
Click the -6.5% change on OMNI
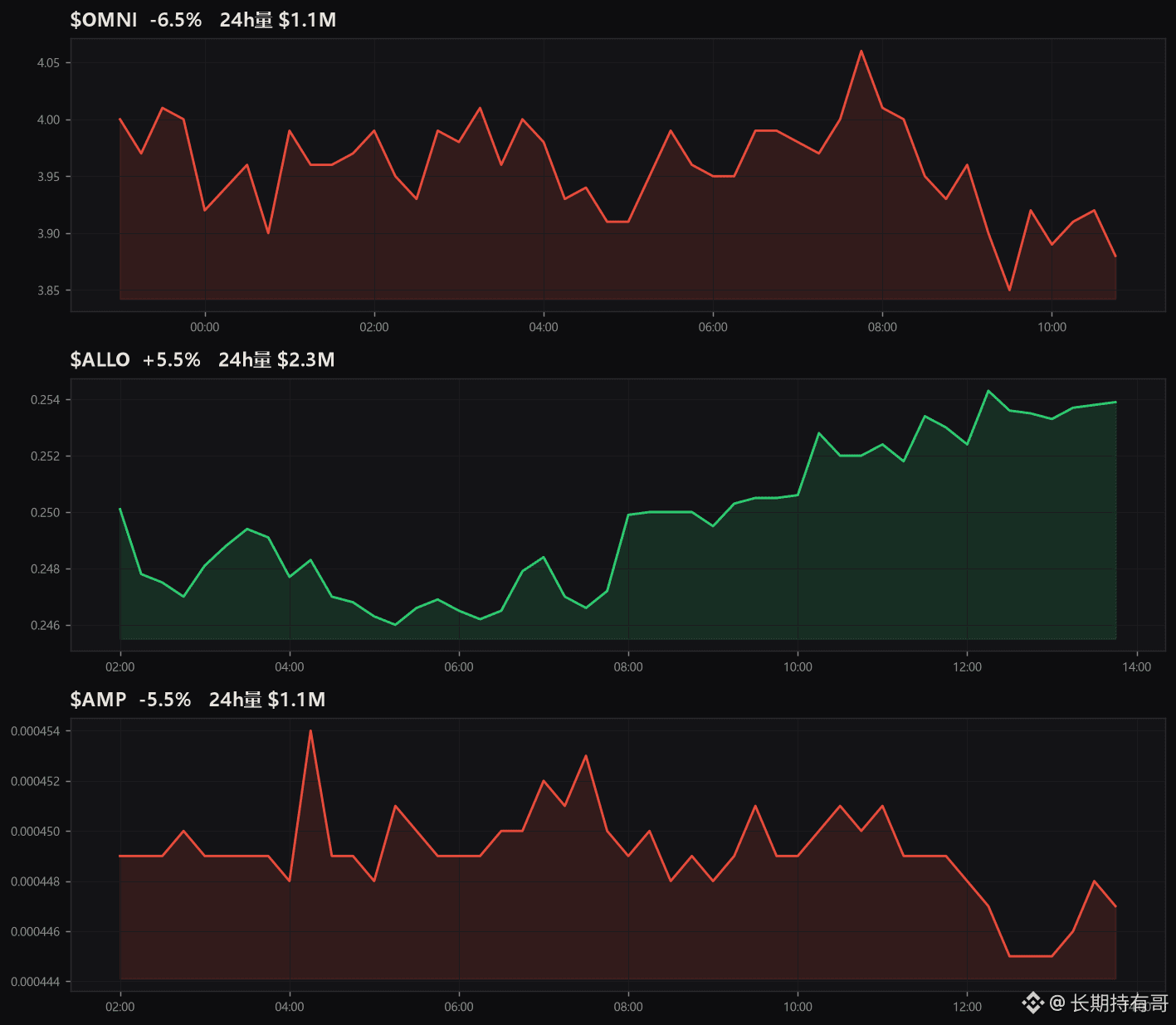176,20
